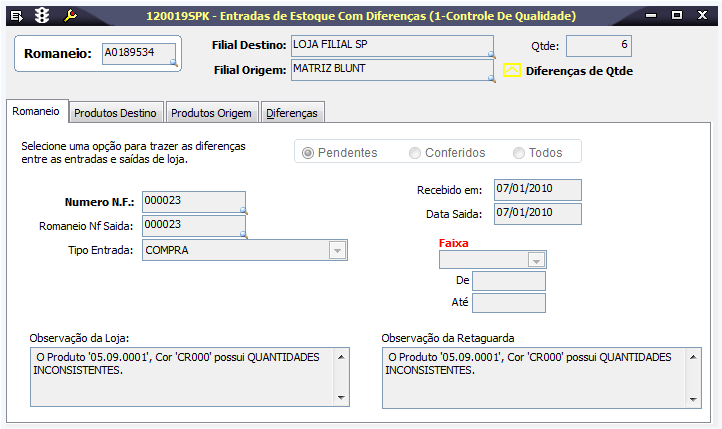The width and height of the screenshot is (722, 429).
Task: Click the yellow Diferenças de Qtde envelope icon
Action: click(512, 71)
